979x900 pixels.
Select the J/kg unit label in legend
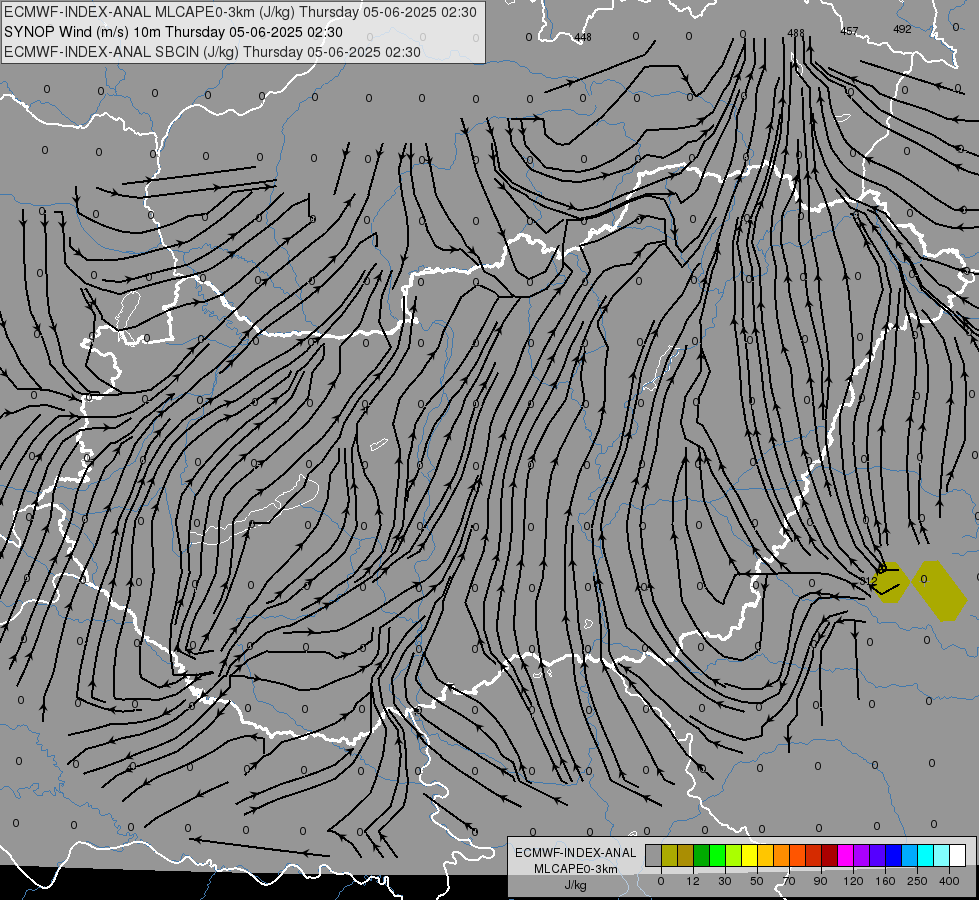(x=576, y=885)
